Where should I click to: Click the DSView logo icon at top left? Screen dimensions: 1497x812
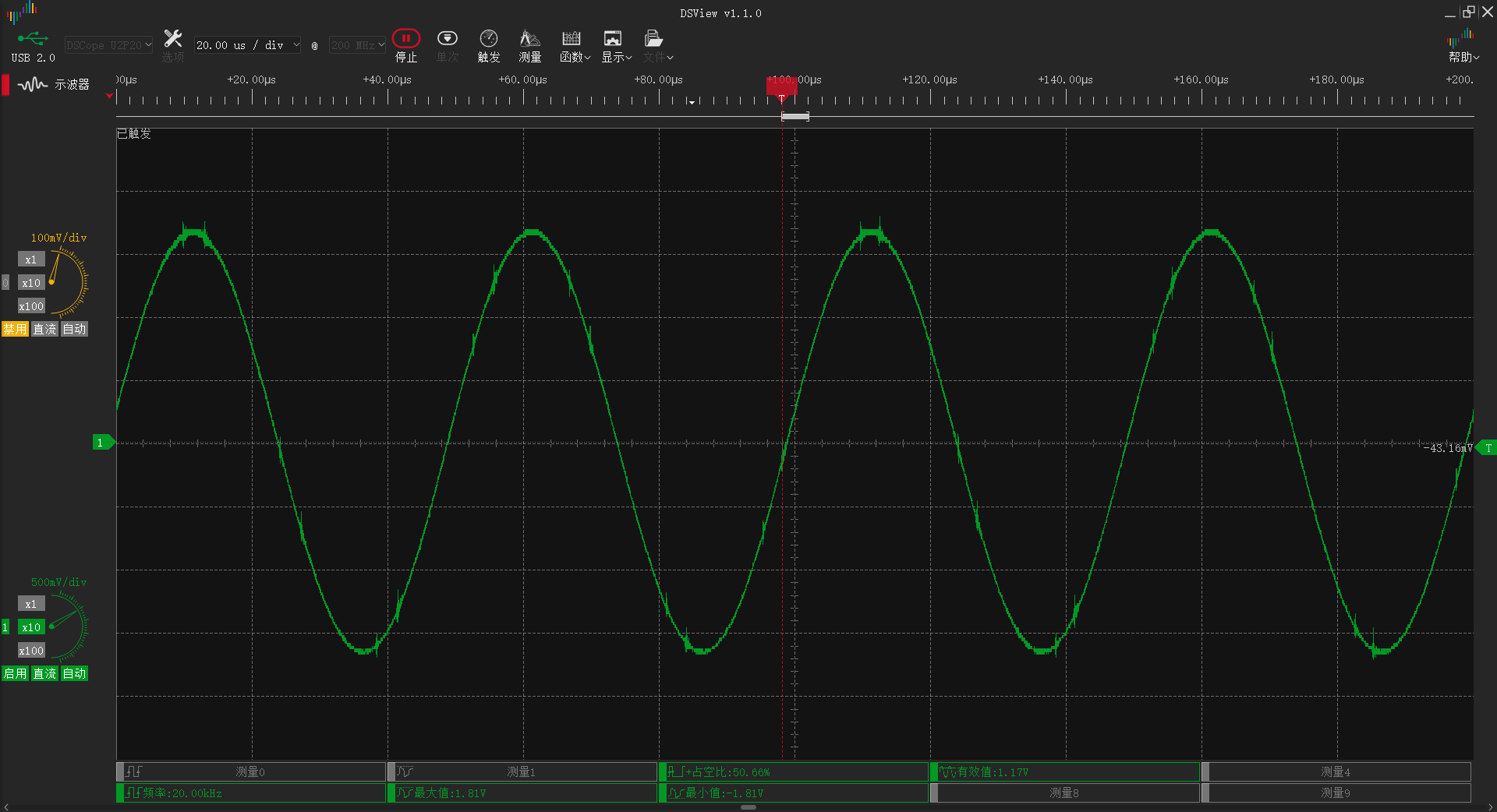(x=22, y=12)
